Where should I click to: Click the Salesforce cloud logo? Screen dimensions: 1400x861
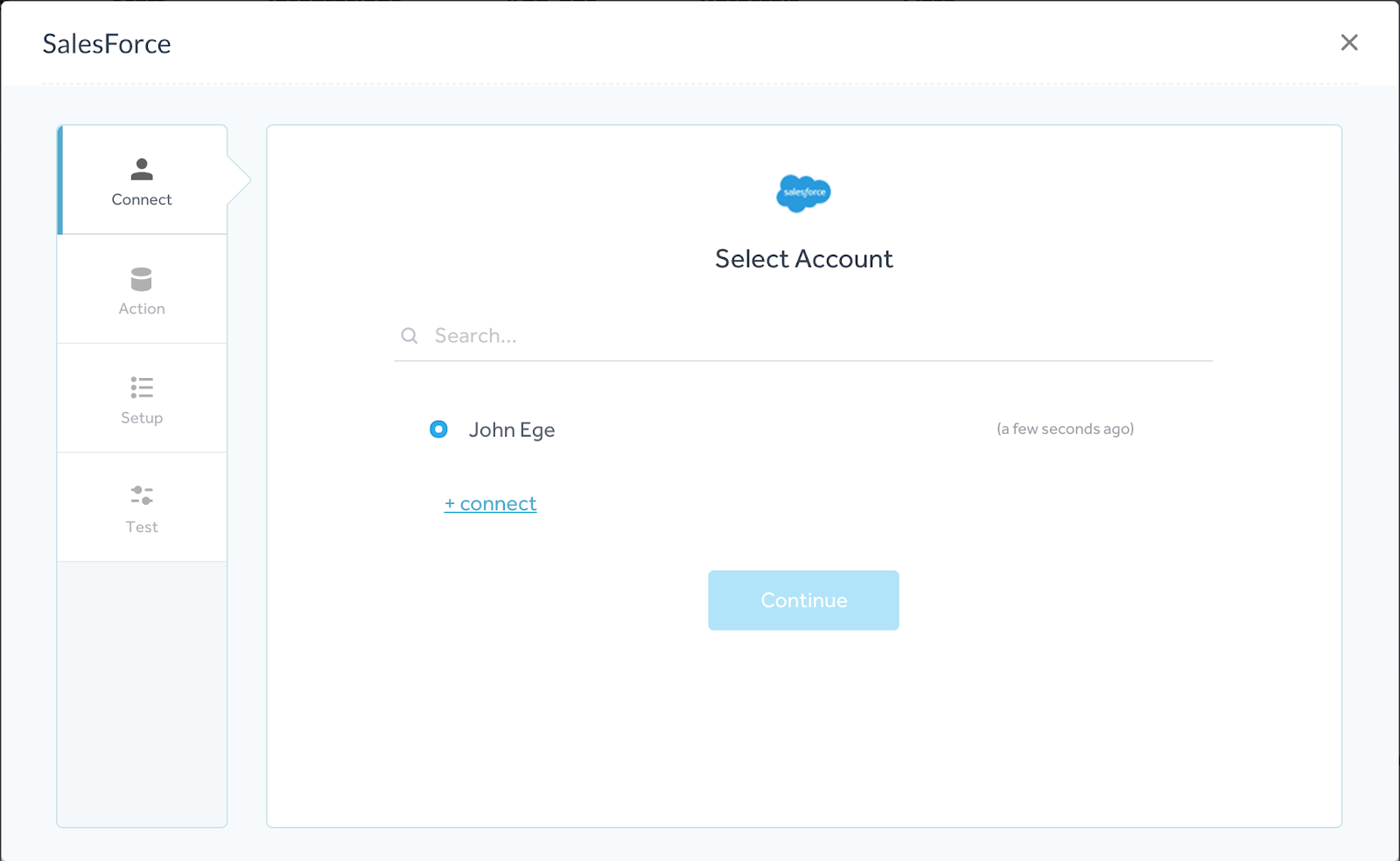coord(803,193)
